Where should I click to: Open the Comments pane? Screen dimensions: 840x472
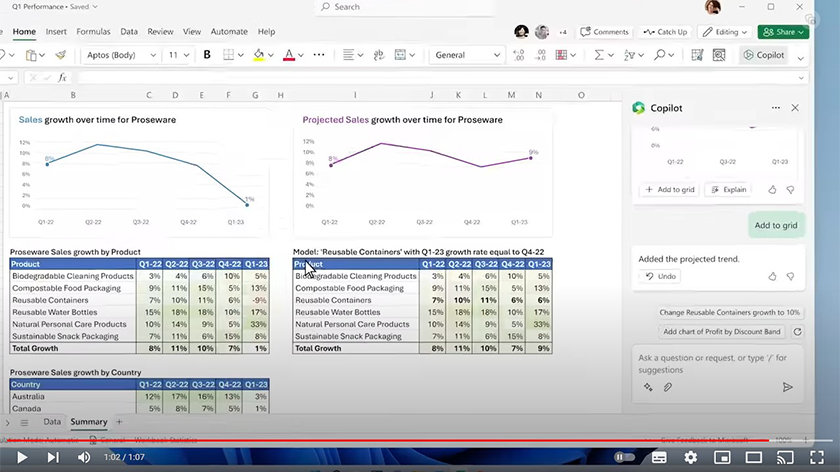[604, 32]
